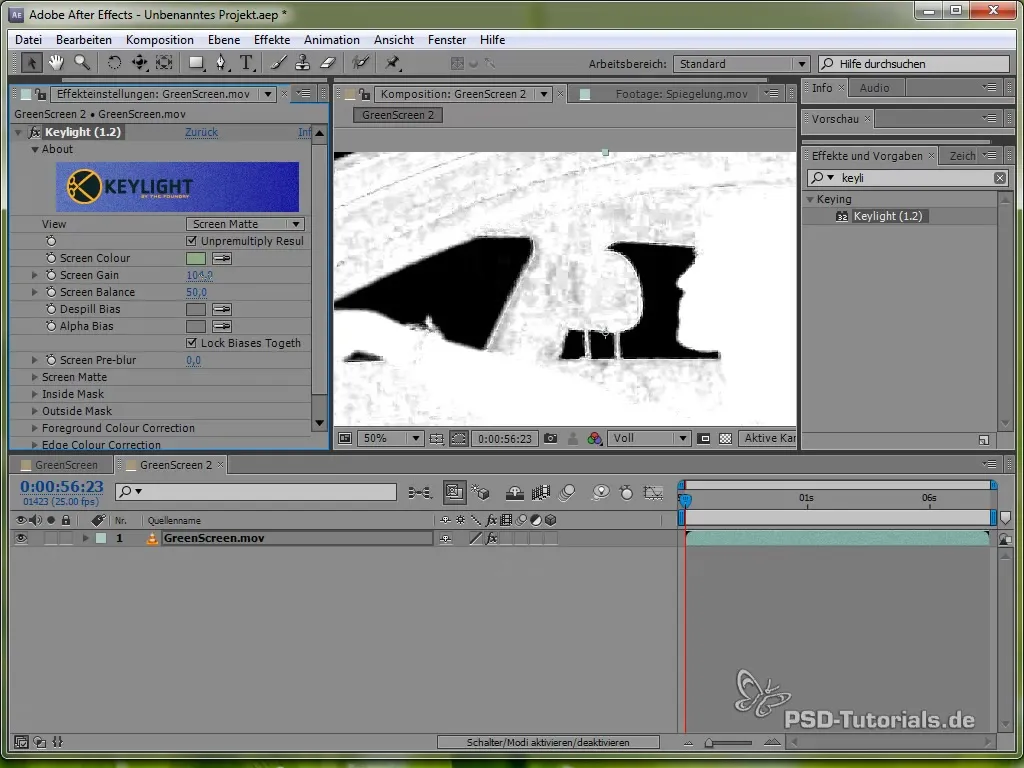Click the Screen Colour swatch
Image resolution: width=1024 pixels, height=768 pixels.
click(x=196, y=259)
